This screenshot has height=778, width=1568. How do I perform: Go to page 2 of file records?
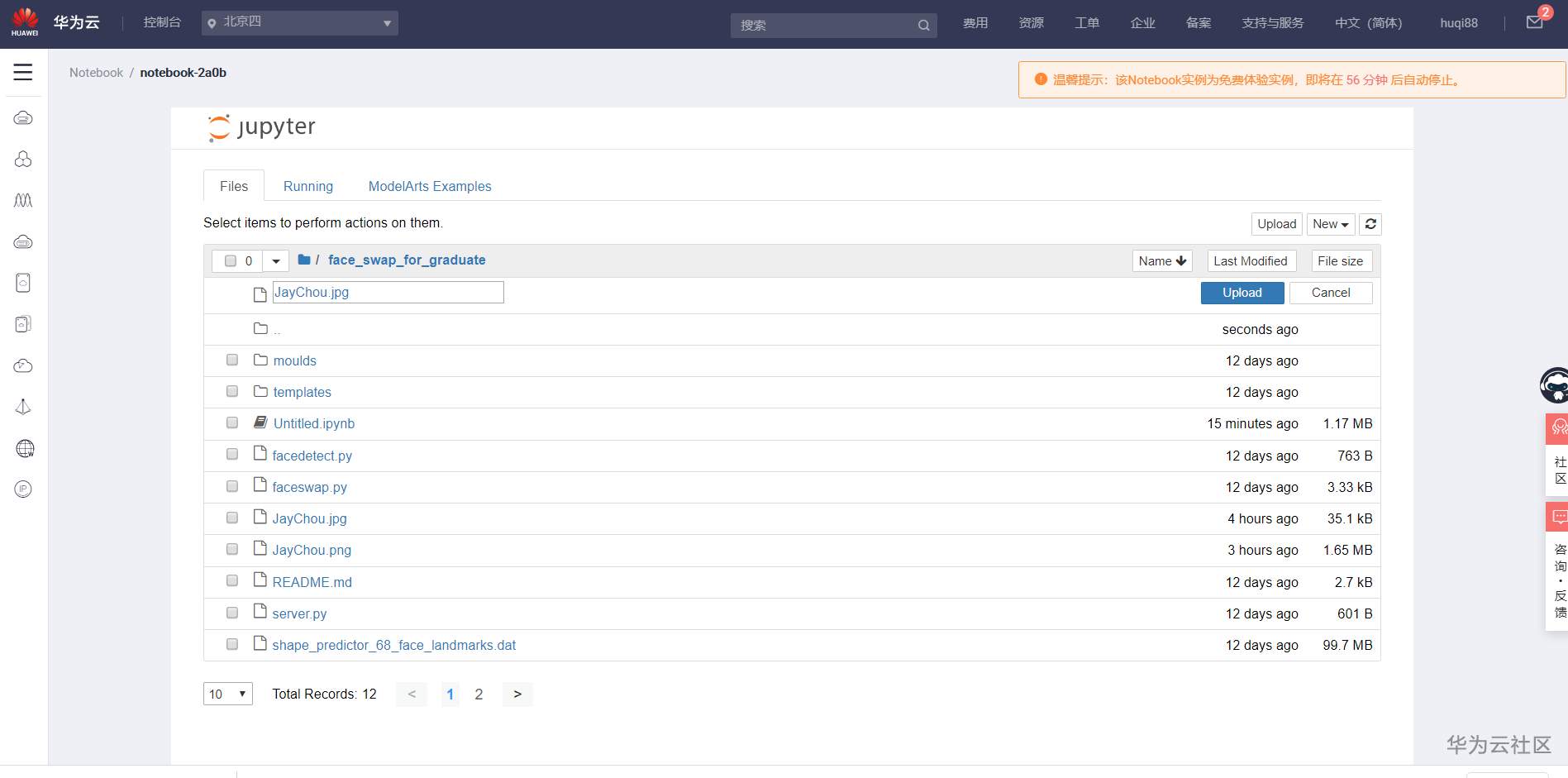479,694
